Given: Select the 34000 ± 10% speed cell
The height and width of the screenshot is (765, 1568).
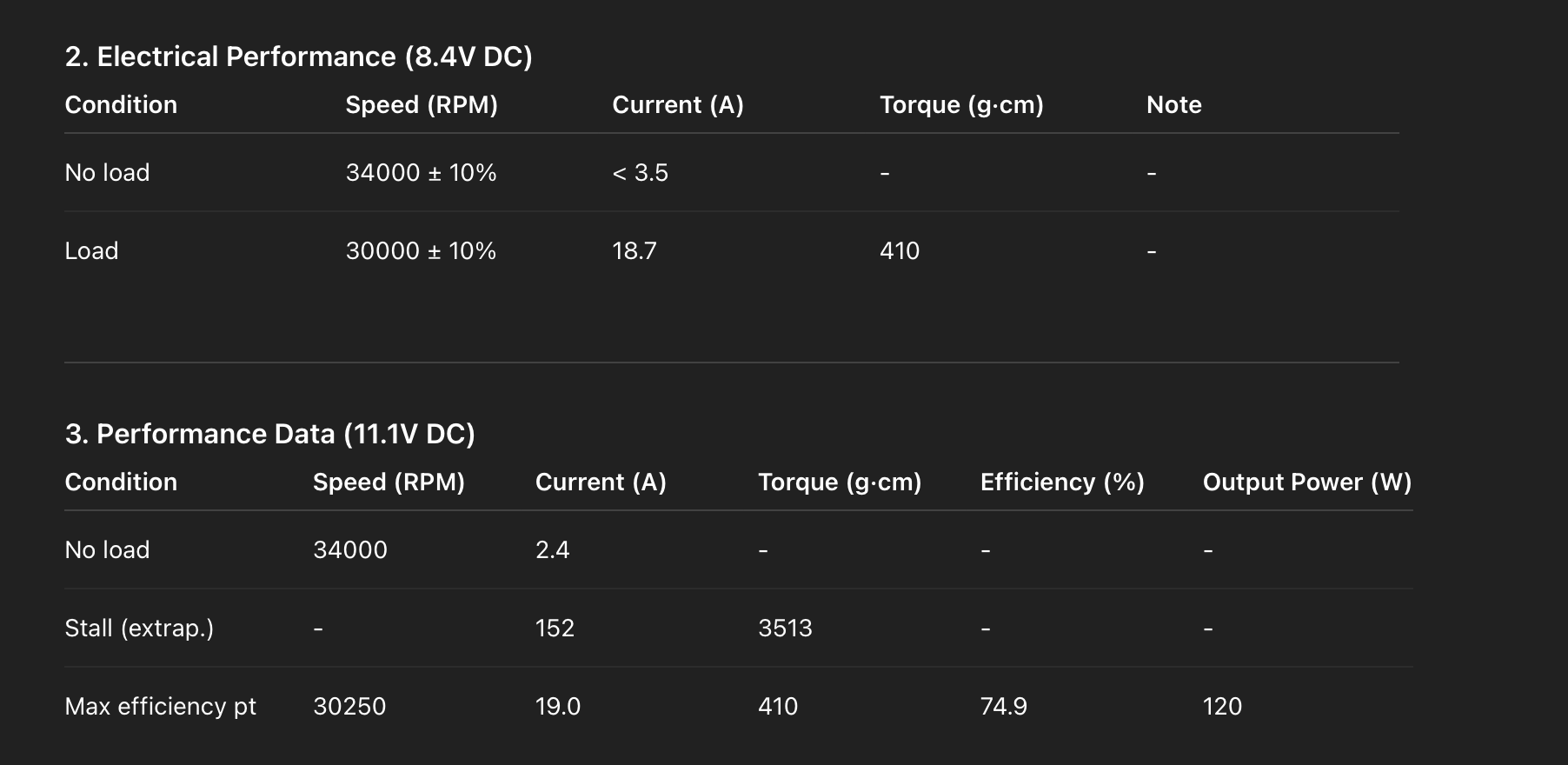Looking at the screenshot, I should pyautogui.click(x=421, y=173).
